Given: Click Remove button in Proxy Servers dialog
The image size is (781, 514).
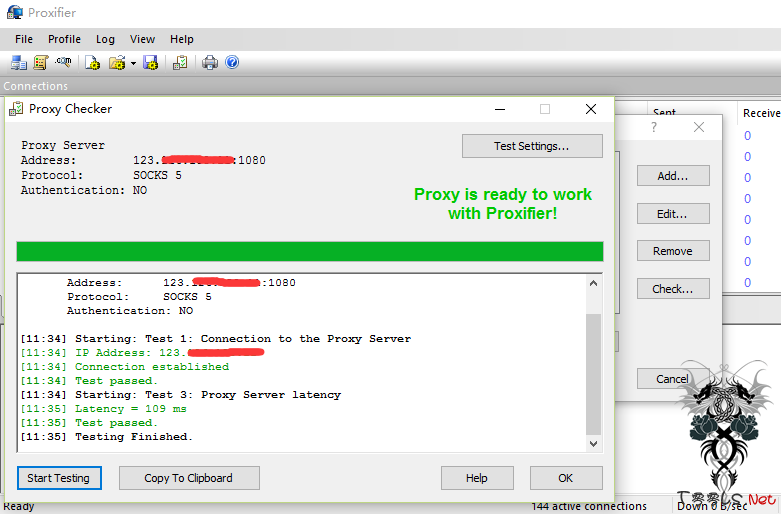Looking at the screenshot, I should (673, 251).
